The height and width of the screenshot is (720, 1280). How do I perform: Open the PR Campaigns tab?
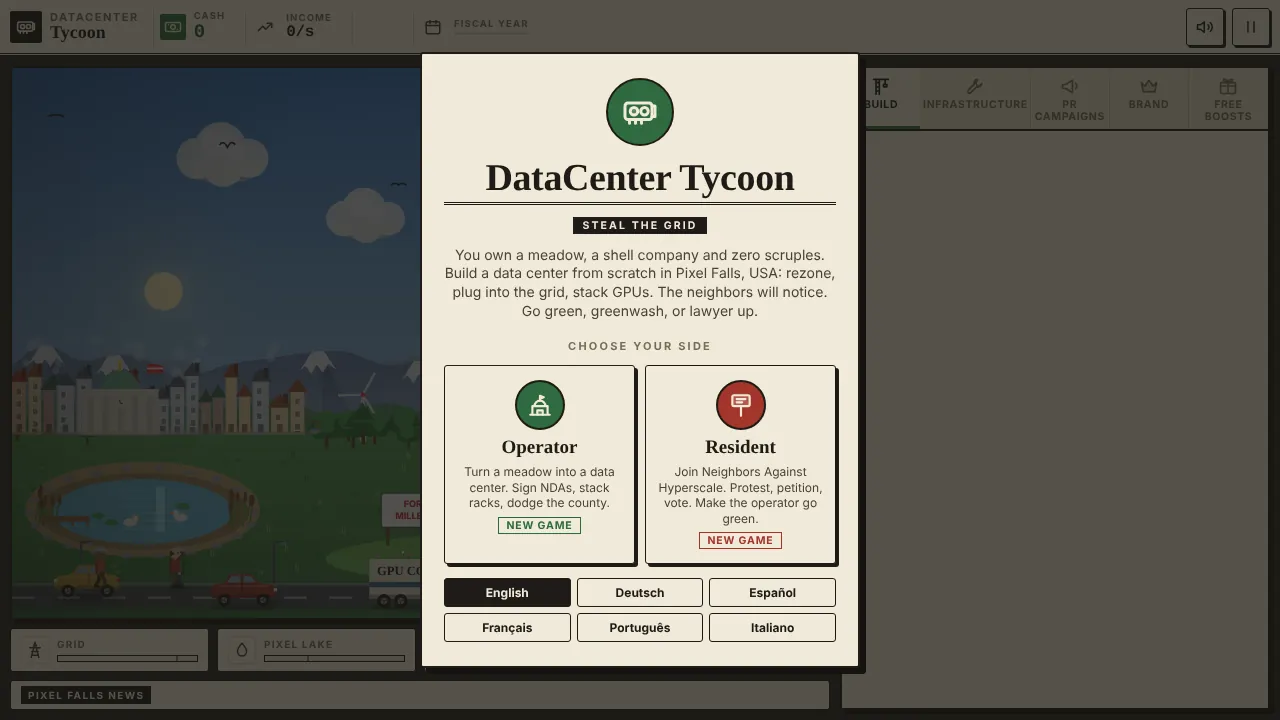[1069, 100]
